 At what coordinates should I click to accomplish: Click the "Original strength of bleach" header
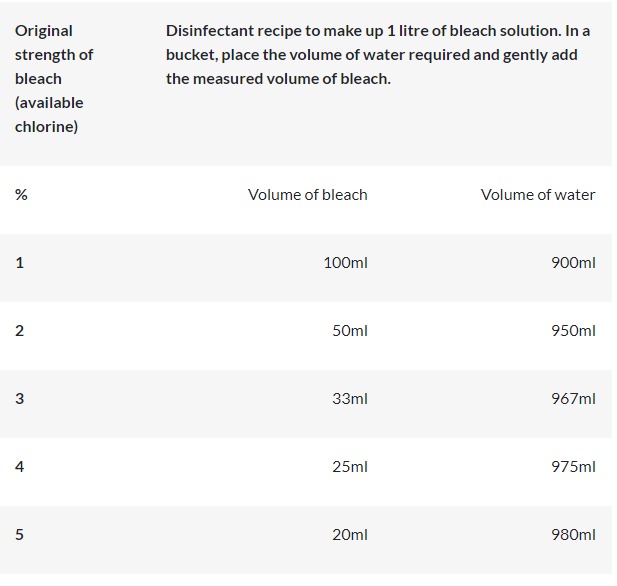(x=50, y=79)
